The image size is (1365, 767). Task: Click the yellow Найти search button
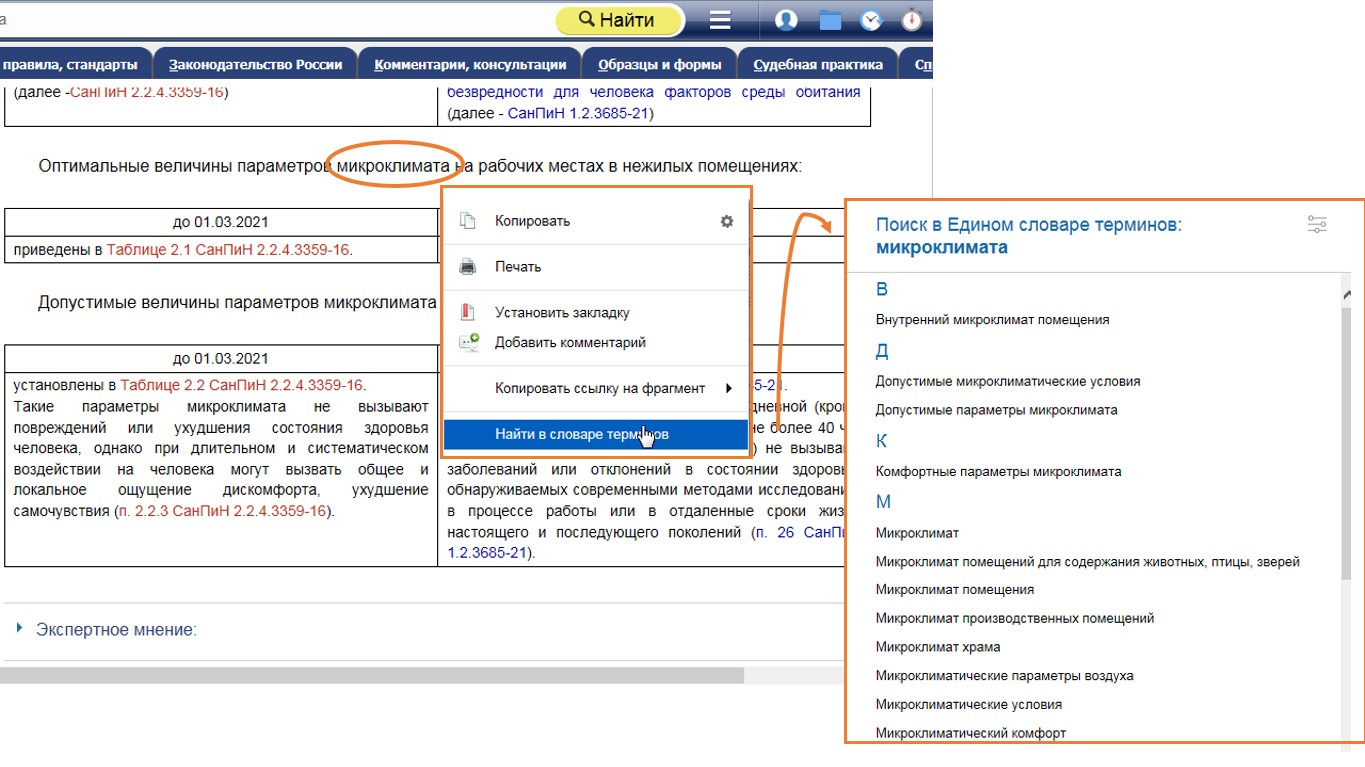pyautogui.click(x=619, y=19)
